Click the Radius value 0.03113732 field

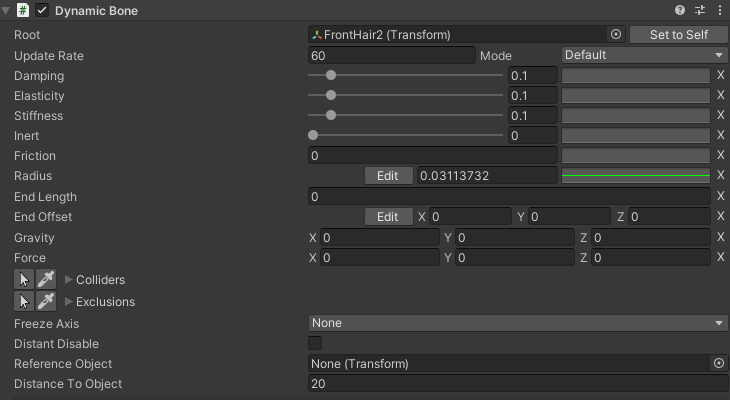click(487, 176)
